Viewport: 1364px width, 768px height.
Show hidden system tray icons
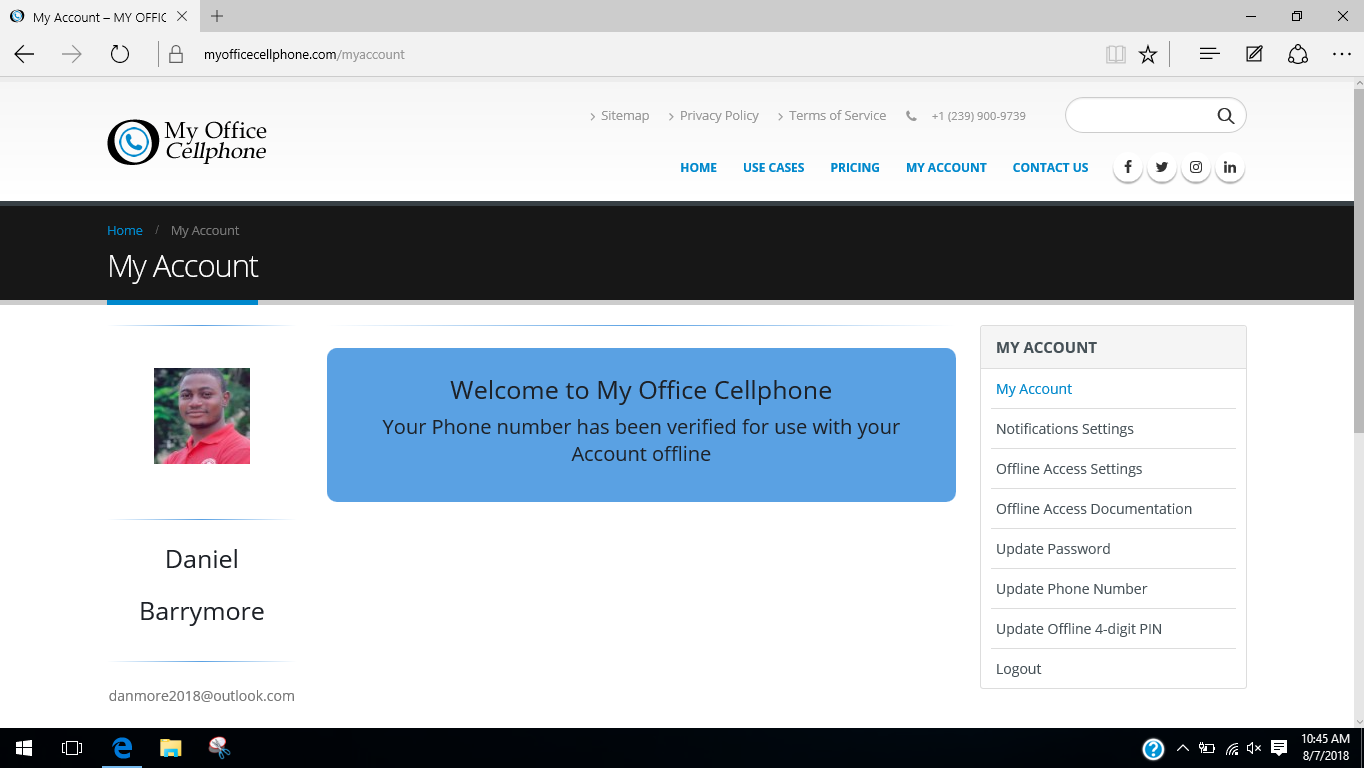pyautogui.click(x=1182, y=748)
